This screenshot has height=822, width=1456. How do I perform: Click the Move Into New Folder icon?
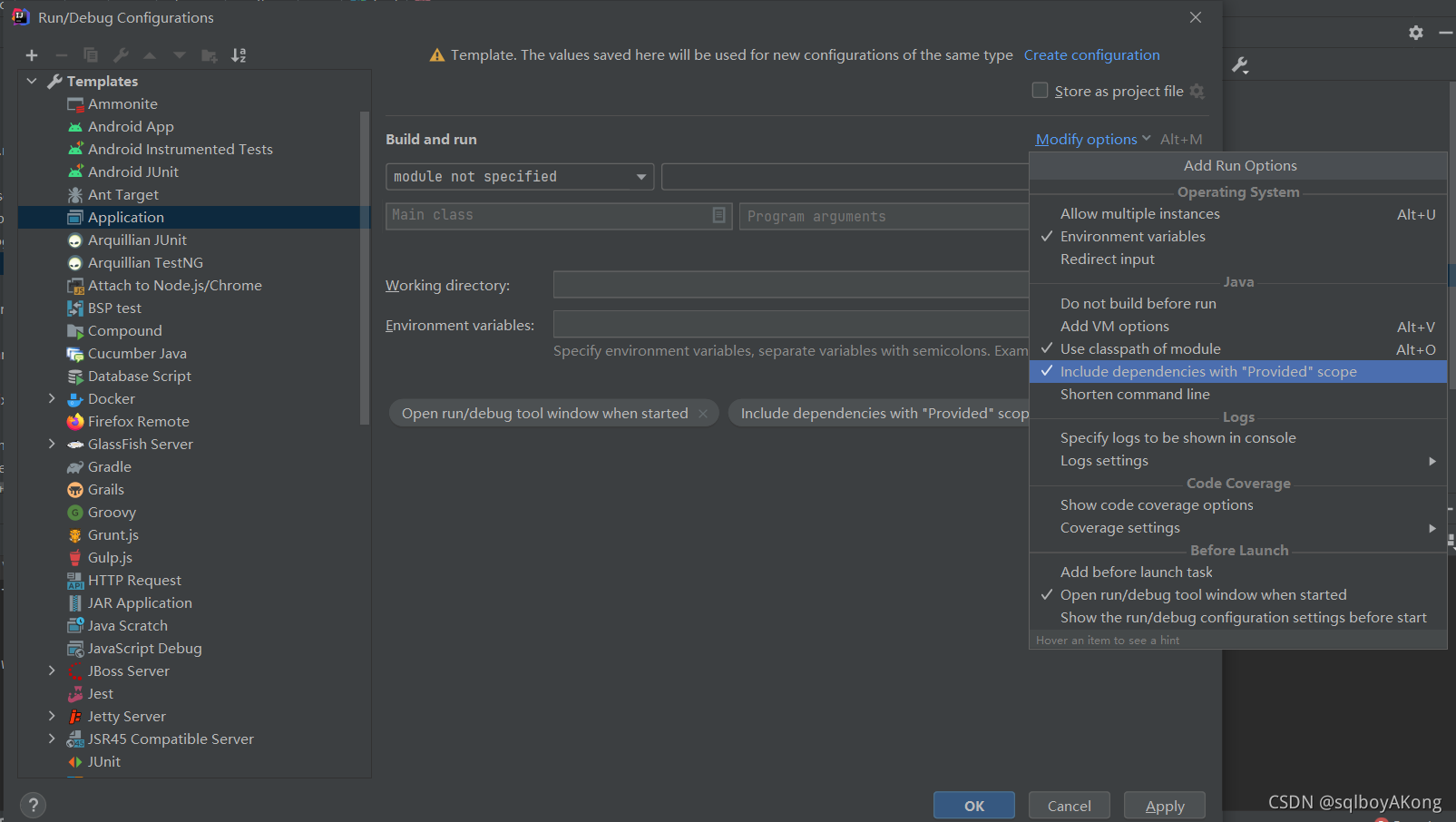coord(209,55)
